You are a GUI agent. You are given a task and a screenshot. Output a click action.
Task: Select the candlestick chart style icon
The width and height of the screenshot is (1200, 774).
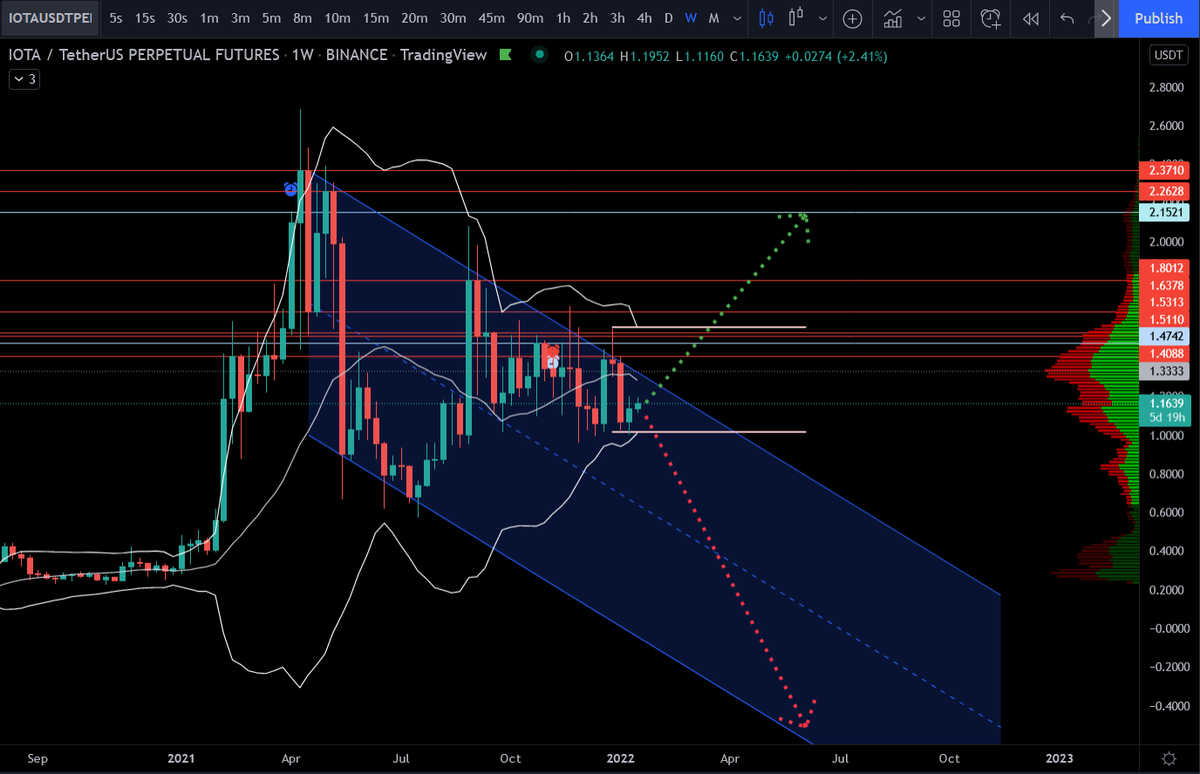[x=767, y=18]
